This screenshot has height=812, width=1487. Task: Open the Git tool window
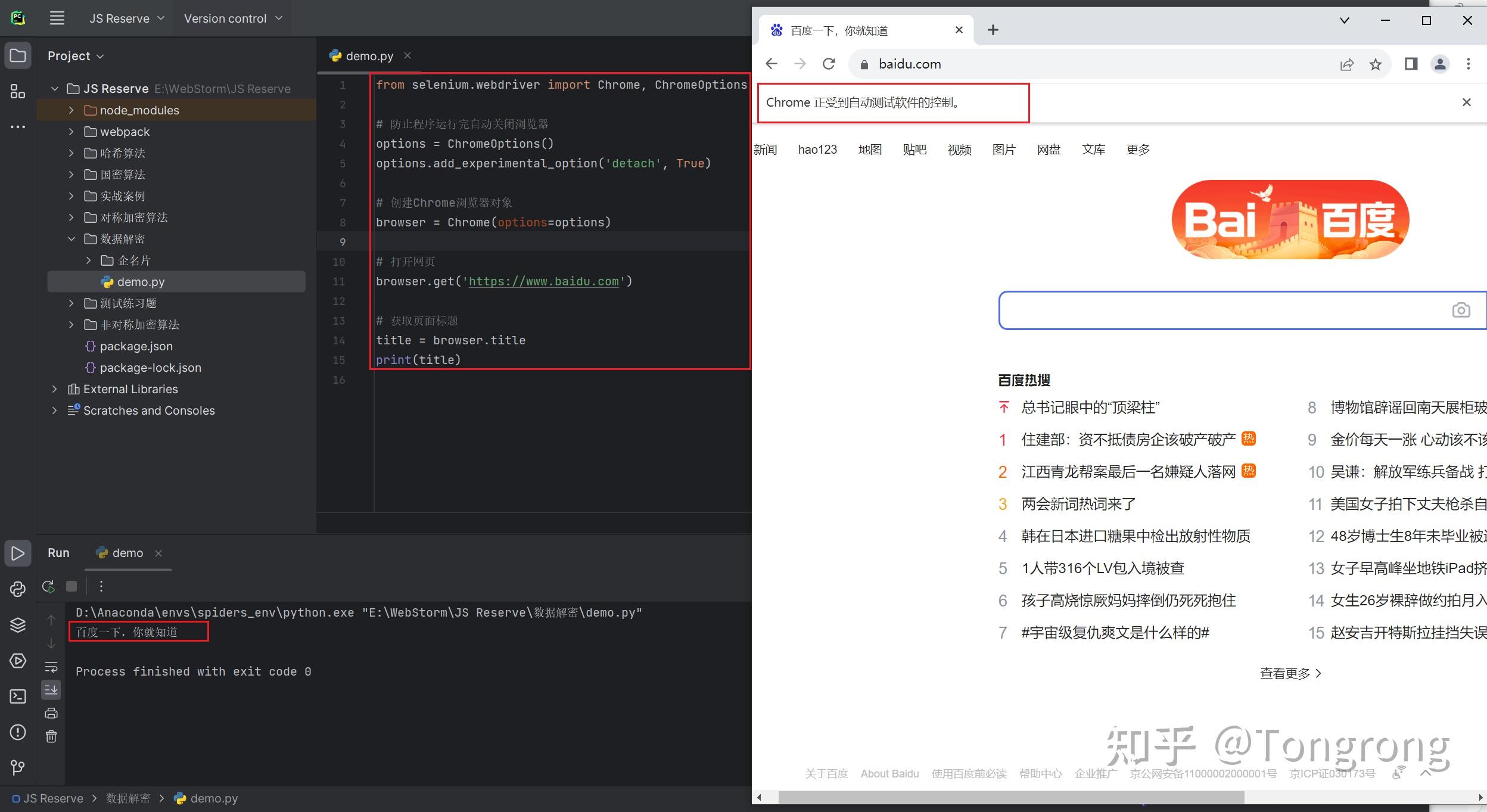[x=18, y=768]
